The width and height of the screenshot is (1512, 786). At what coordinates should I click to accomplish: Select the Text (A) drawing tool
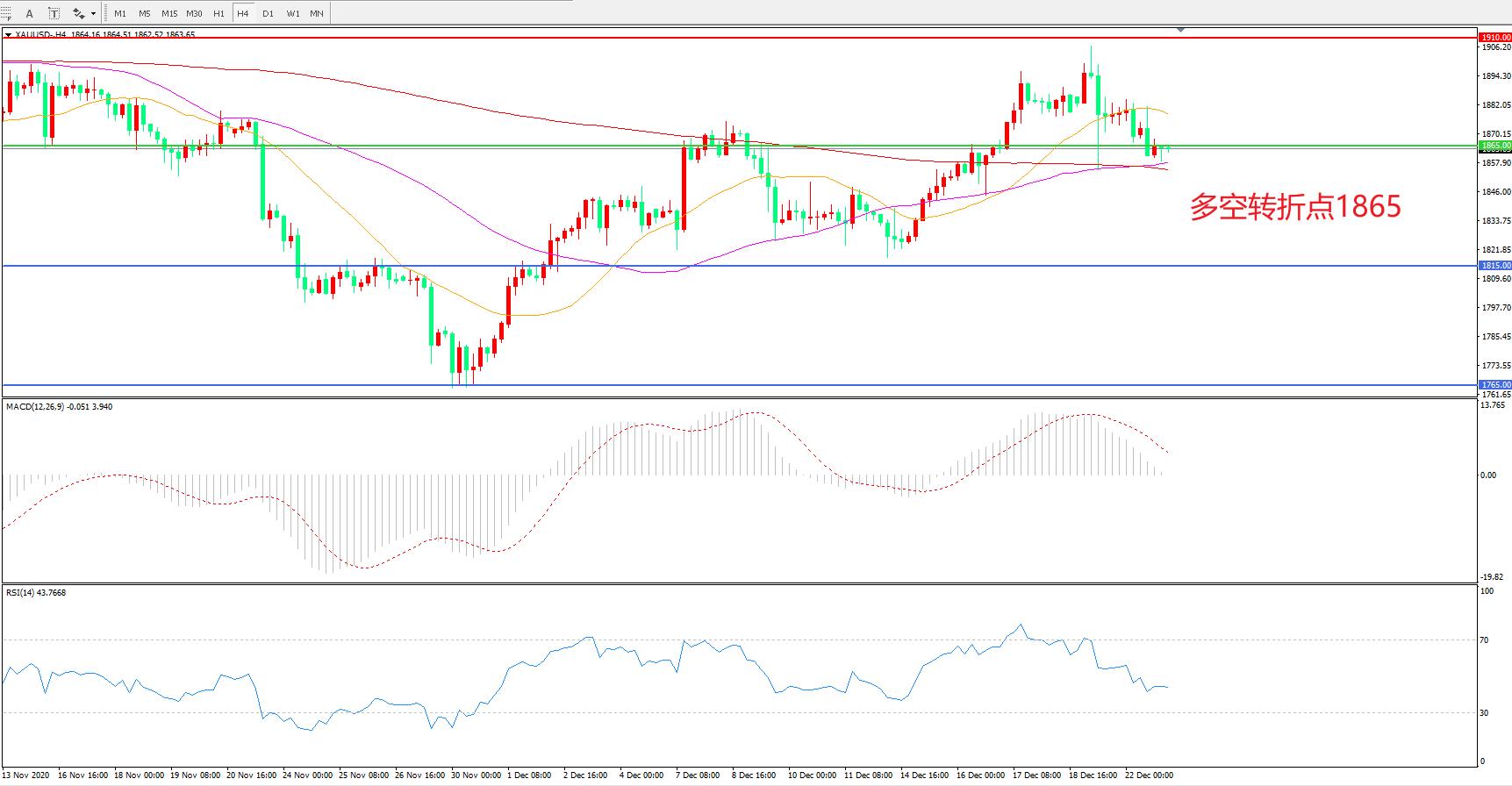click(29, 13)
